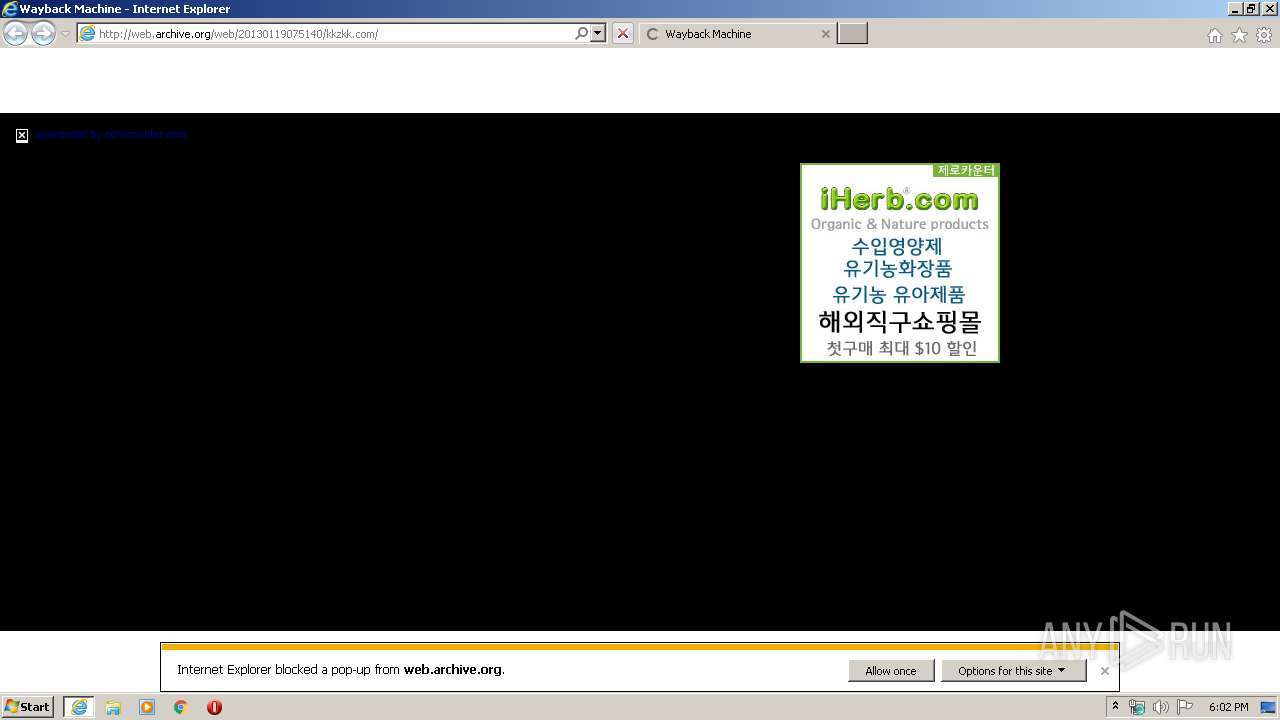Close the Wayback Machine tab
This screenshot has height=720, width=1280.
click(825, 34)
